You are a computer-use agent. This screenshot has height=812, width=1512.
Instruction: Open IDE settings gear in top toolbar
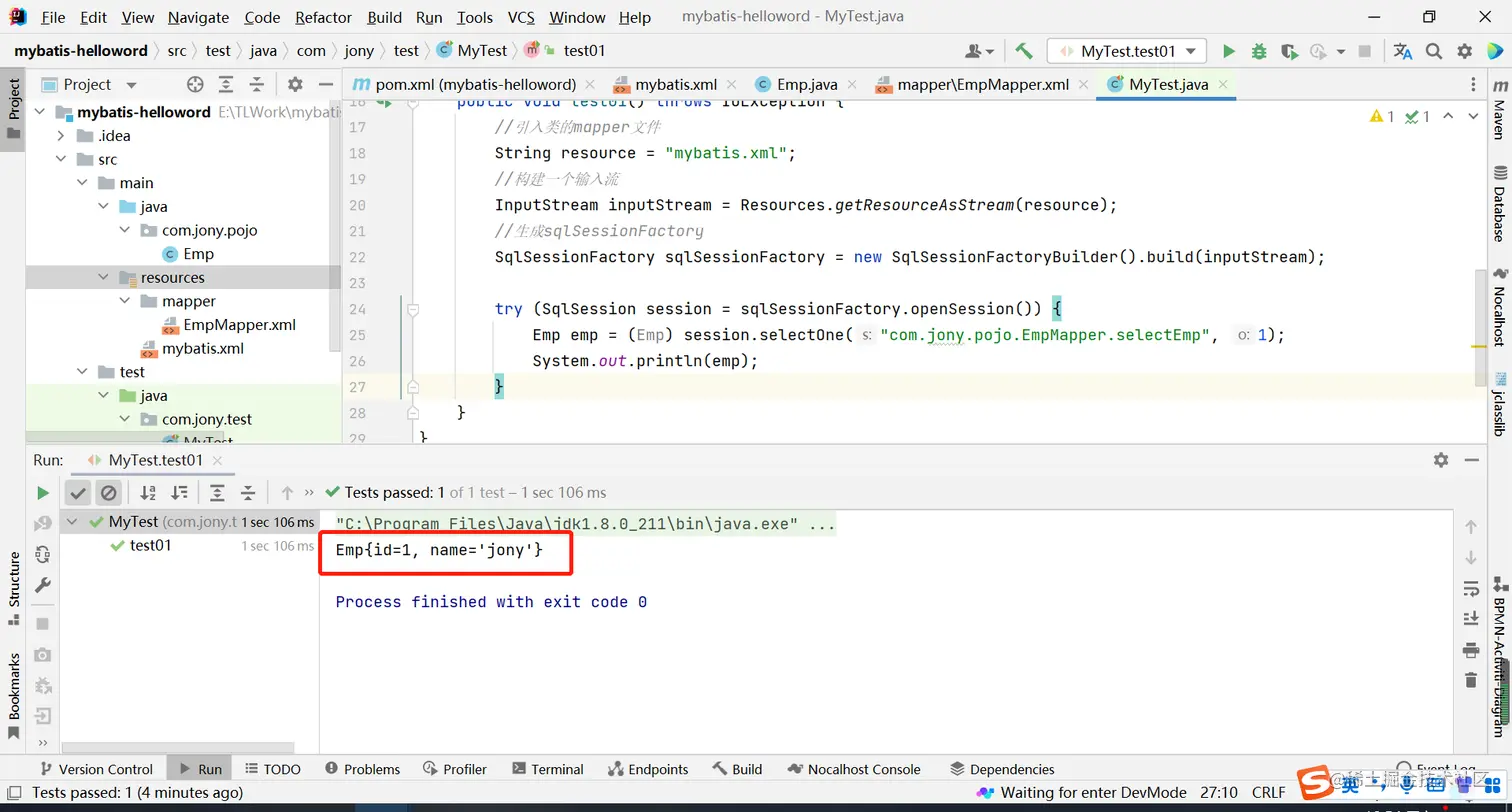[x=1465, y=51]
